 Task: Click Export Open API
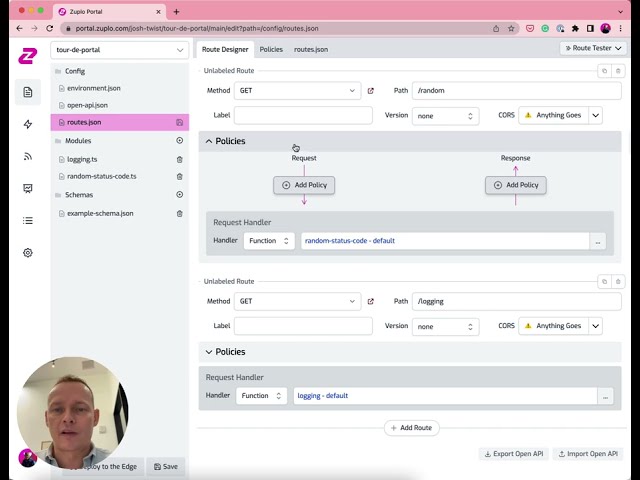(x=513, y=454)
